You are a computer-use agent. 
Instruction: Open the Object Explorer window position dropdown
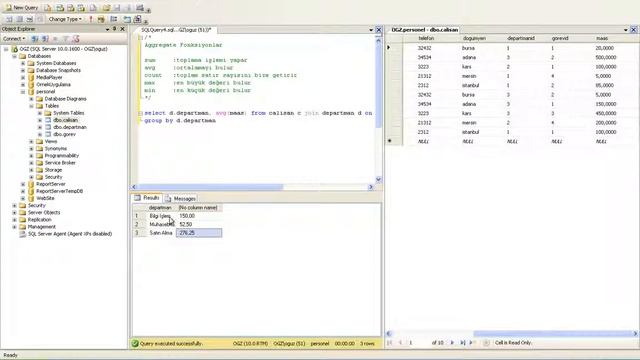107,29
